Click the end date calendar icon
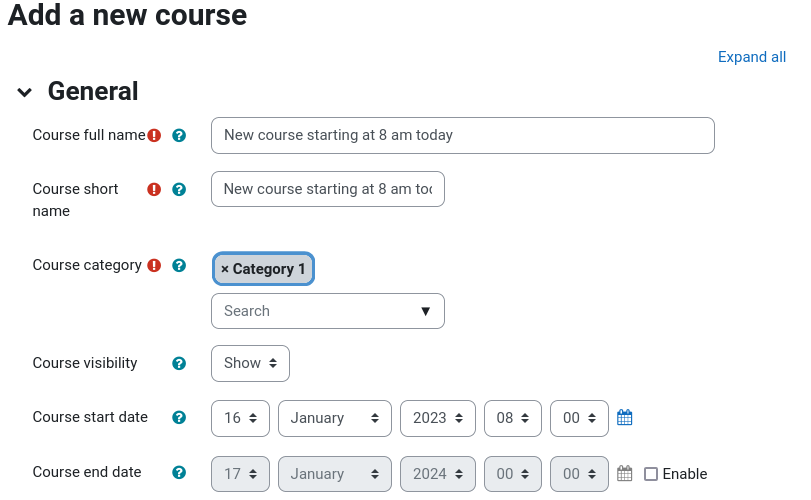The image size is (811, 500). [624, 473]
